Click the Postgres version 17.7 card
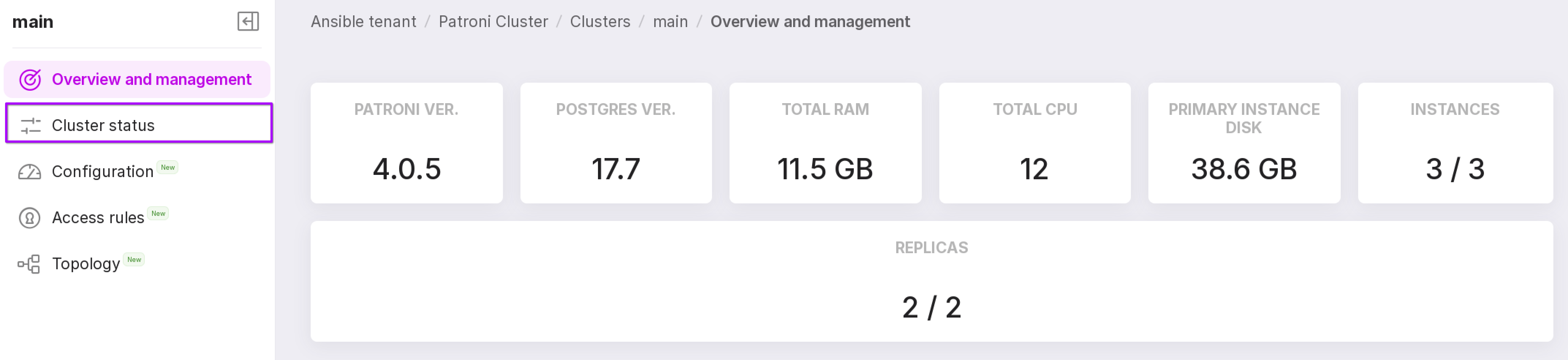This screenshot has width=1568, height=360. pos(616,143)
